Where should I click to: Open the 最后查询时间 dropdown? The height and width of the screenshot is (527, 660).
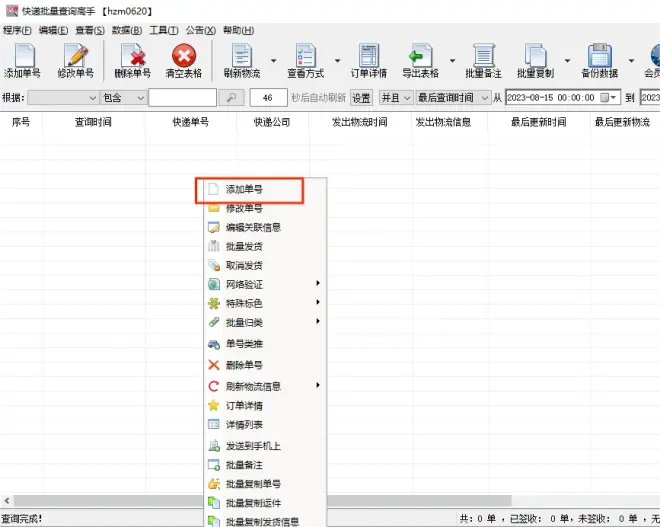click(x=452, y=97)
